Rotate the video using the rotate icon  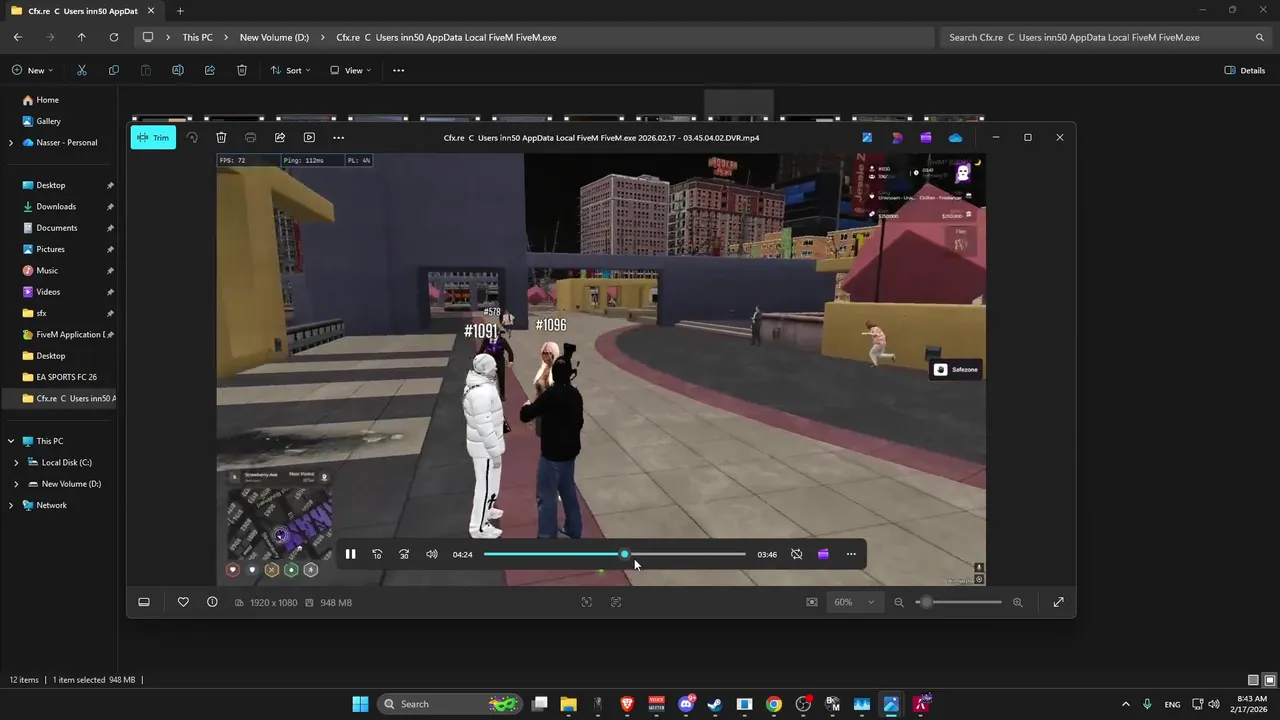point(192,138)
